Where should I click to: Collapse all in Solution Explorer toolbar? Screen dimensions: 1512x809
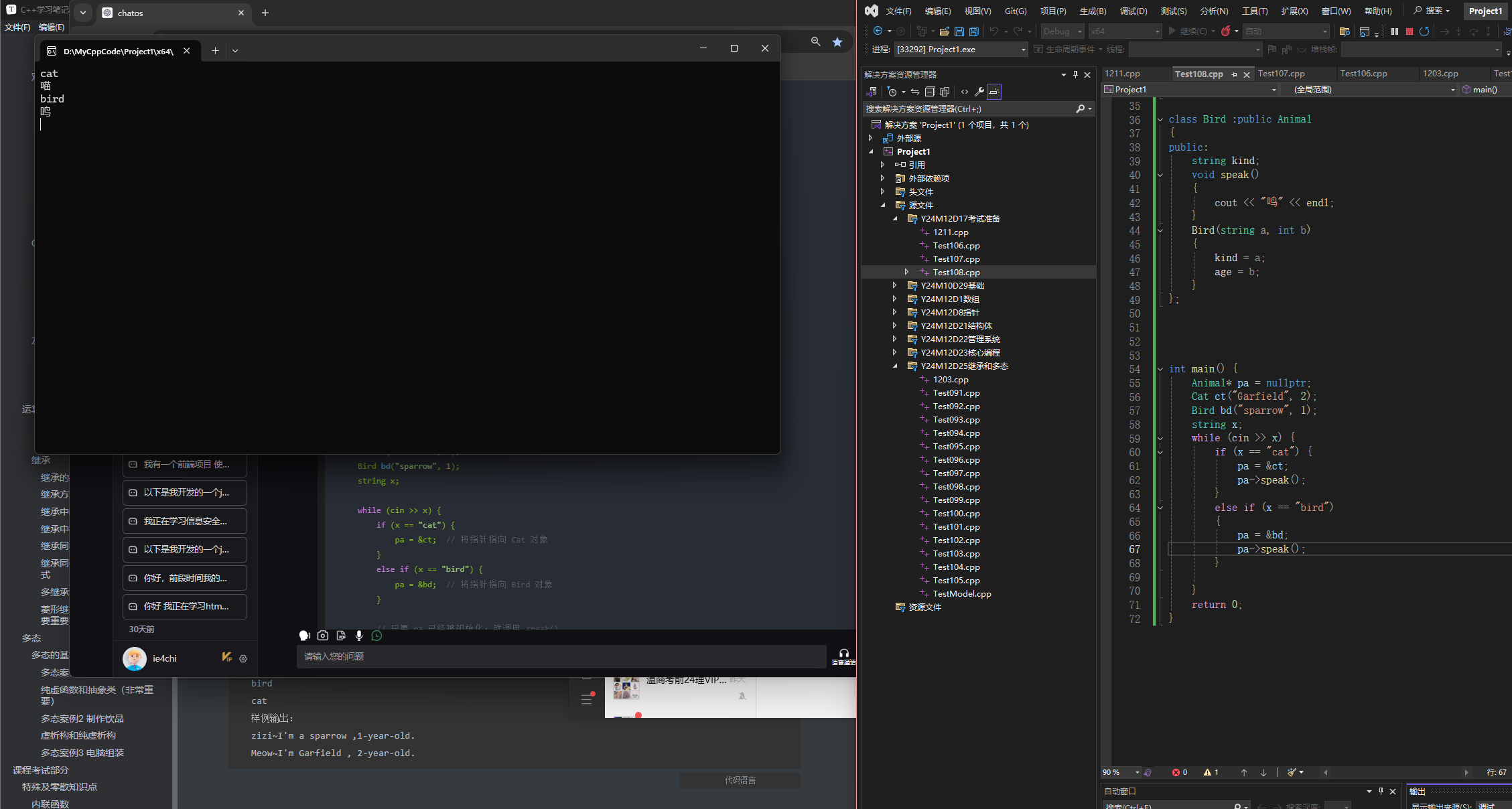(930, 92)
